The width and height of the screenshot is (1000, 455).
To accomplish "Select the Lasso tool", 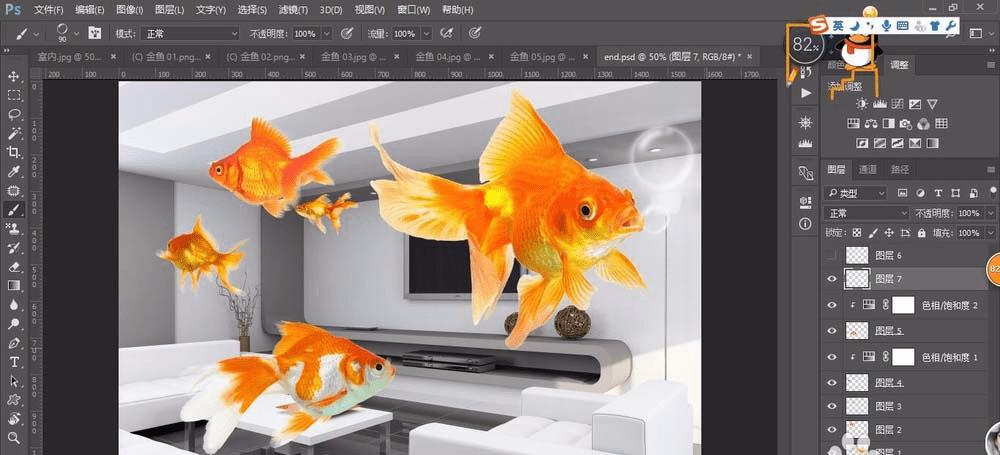I will click(x=13, y=114).
